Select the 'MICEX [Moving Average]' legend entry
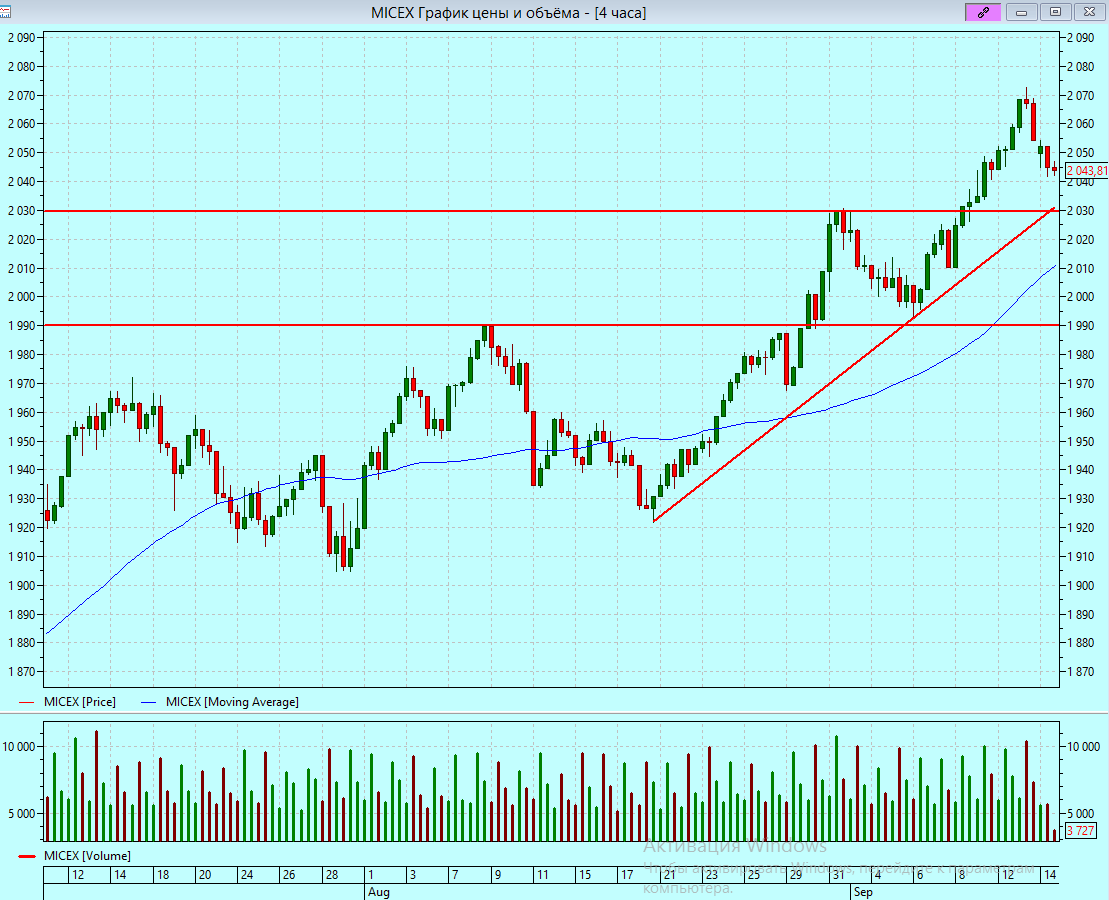The height and width of the screenshot is (900, 1109). (x=233, y=702)
